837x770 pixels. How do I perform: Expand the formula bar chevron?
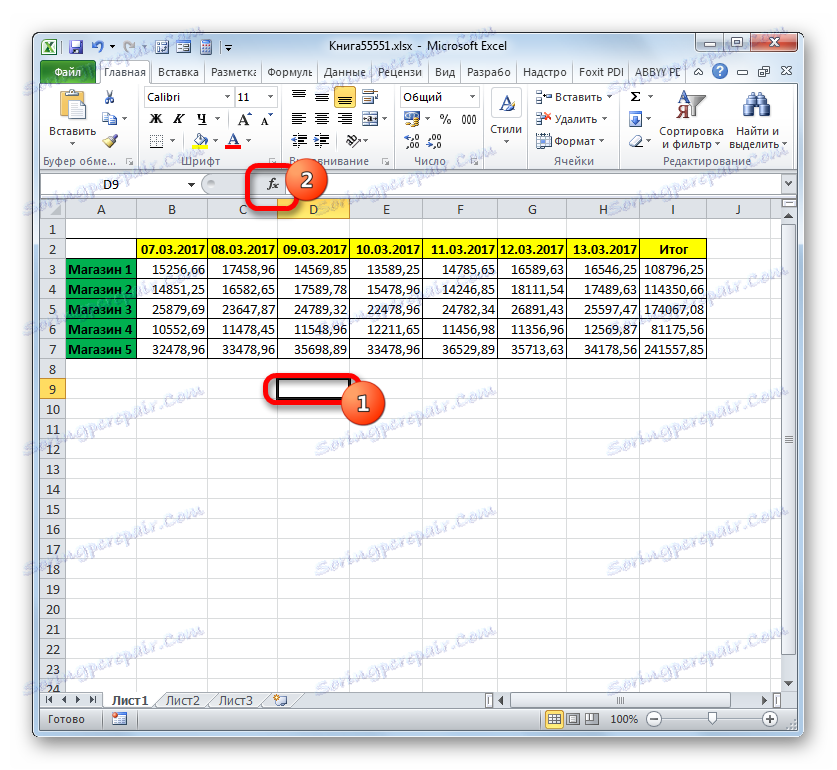coord(788,184)
